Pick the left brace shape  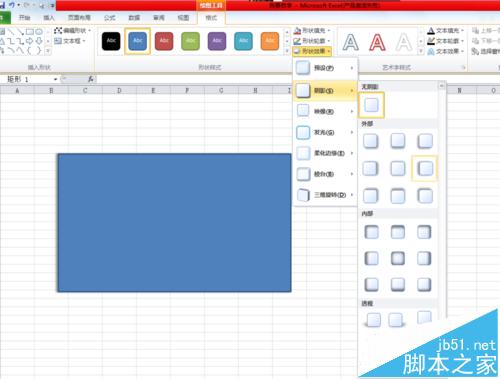[30, 50]
